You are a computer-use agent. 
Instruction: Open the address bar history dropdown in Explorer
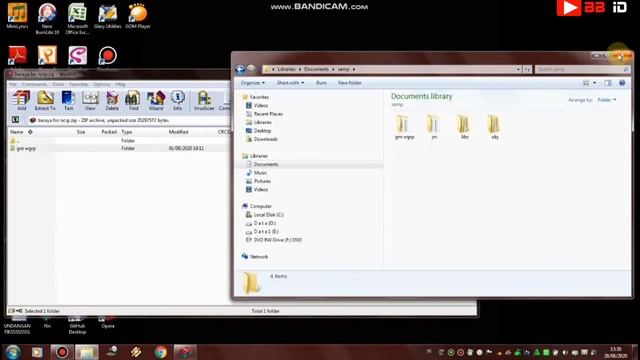(x=518, y=69)
